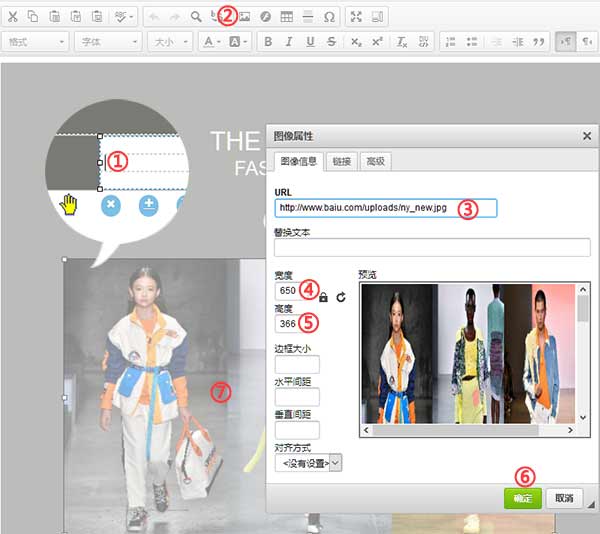Click the Redo arrow icon
This screenshot has height=534, width=600.
pyautogui.click(x=175, y=17)
